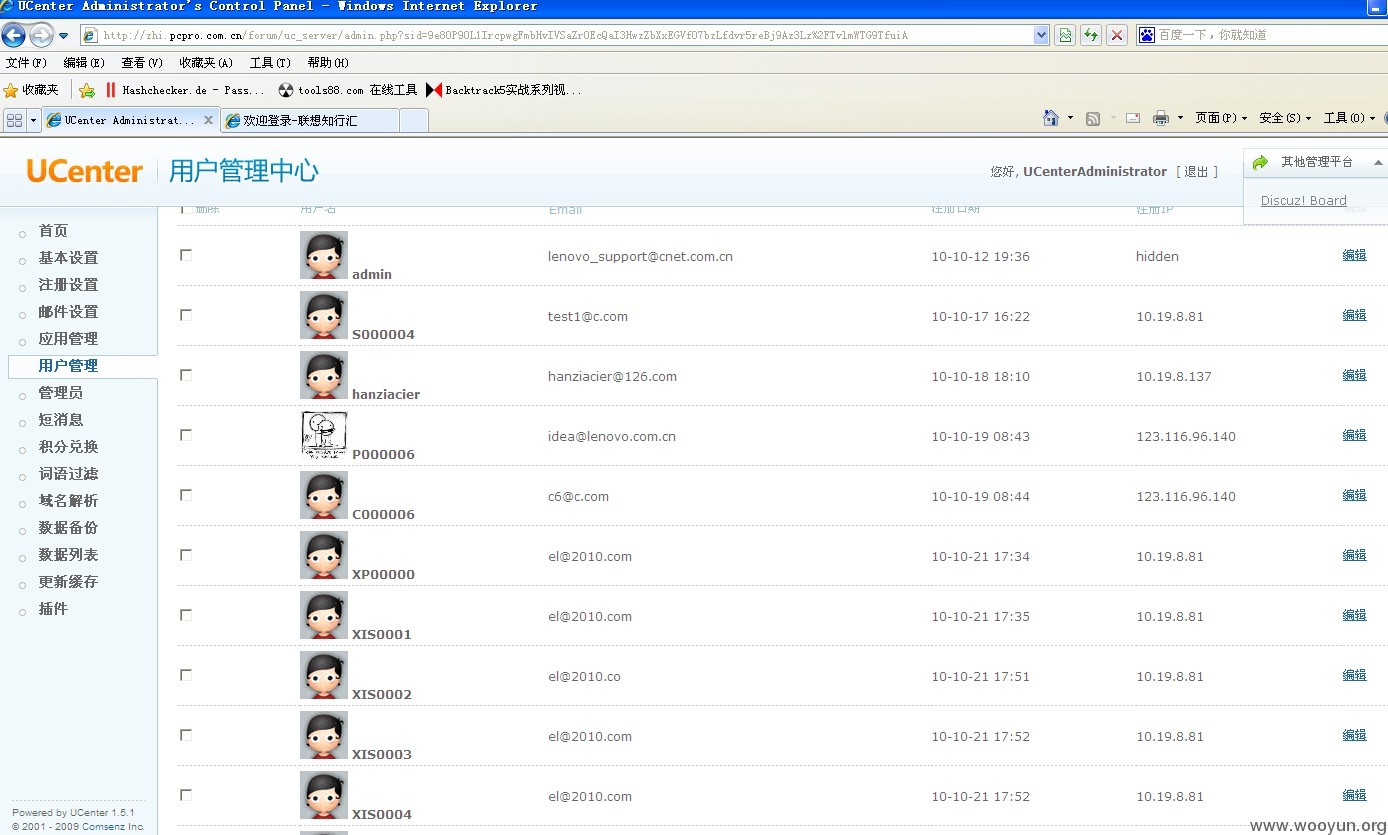Open the Hashchecker.de favorites shortcut
The image size is (1388, 835).
coord(185,90)
